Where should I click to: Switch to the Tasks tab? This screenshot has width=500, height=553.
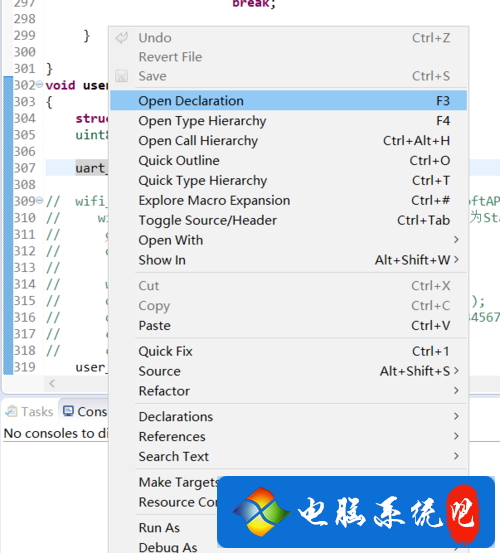coord(30,411)
